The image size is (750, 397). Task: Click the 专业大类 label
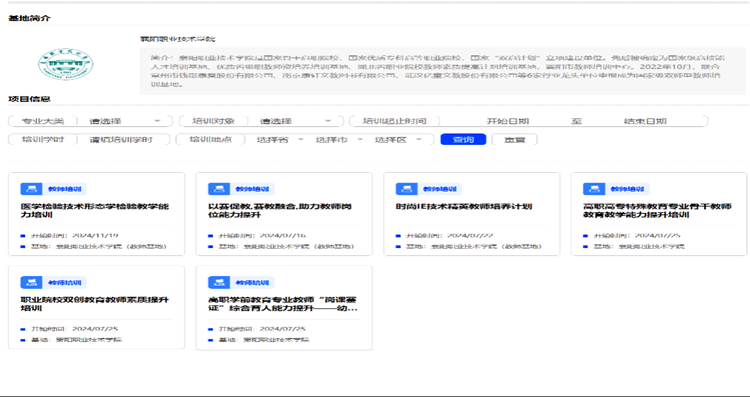pyautogui.click(x=43, y=121)
